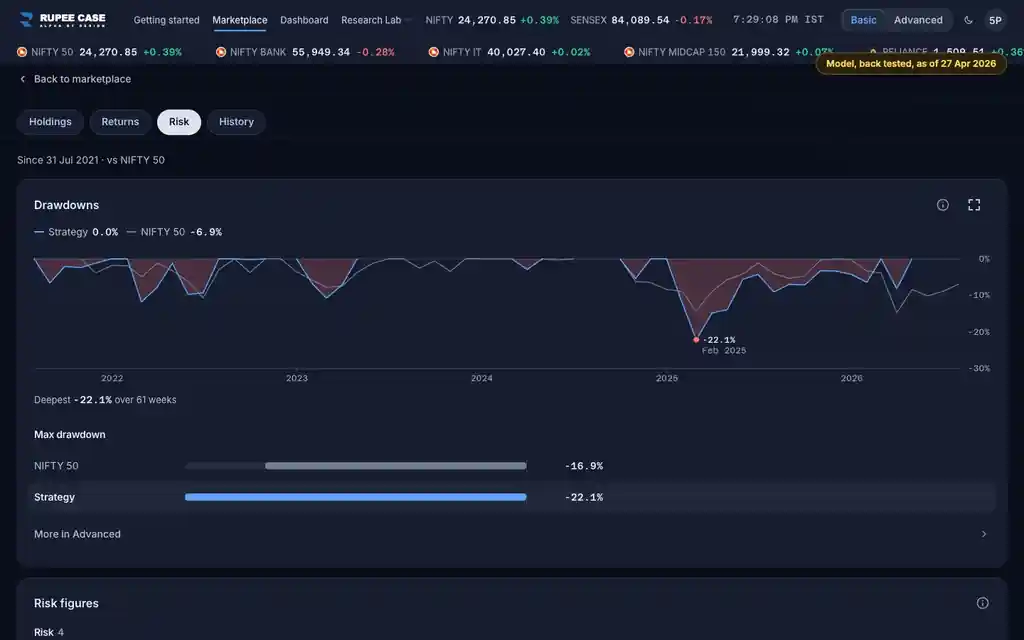Click the 'Deepest -22.1% over 61 weeks' text
Image resolution: width=1024 pixels, height=640 pixels.
point(105,400)
